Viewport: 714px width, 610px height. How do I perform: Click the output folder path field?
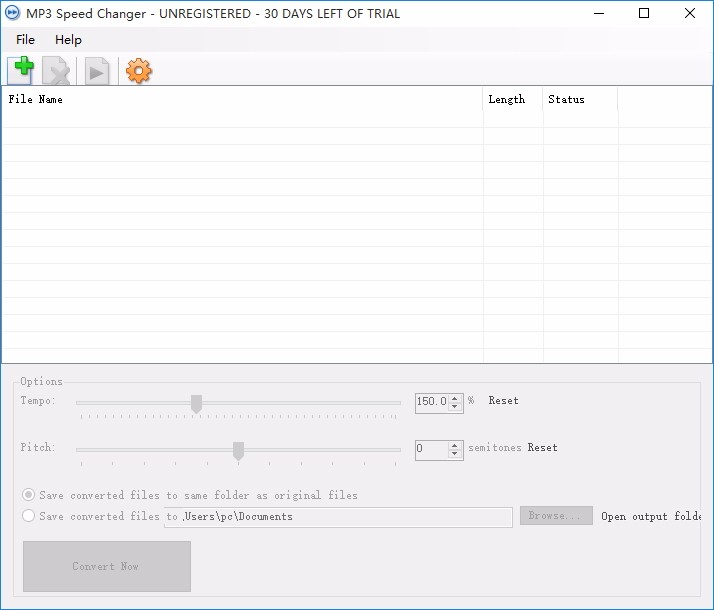(x=338, y=517)
